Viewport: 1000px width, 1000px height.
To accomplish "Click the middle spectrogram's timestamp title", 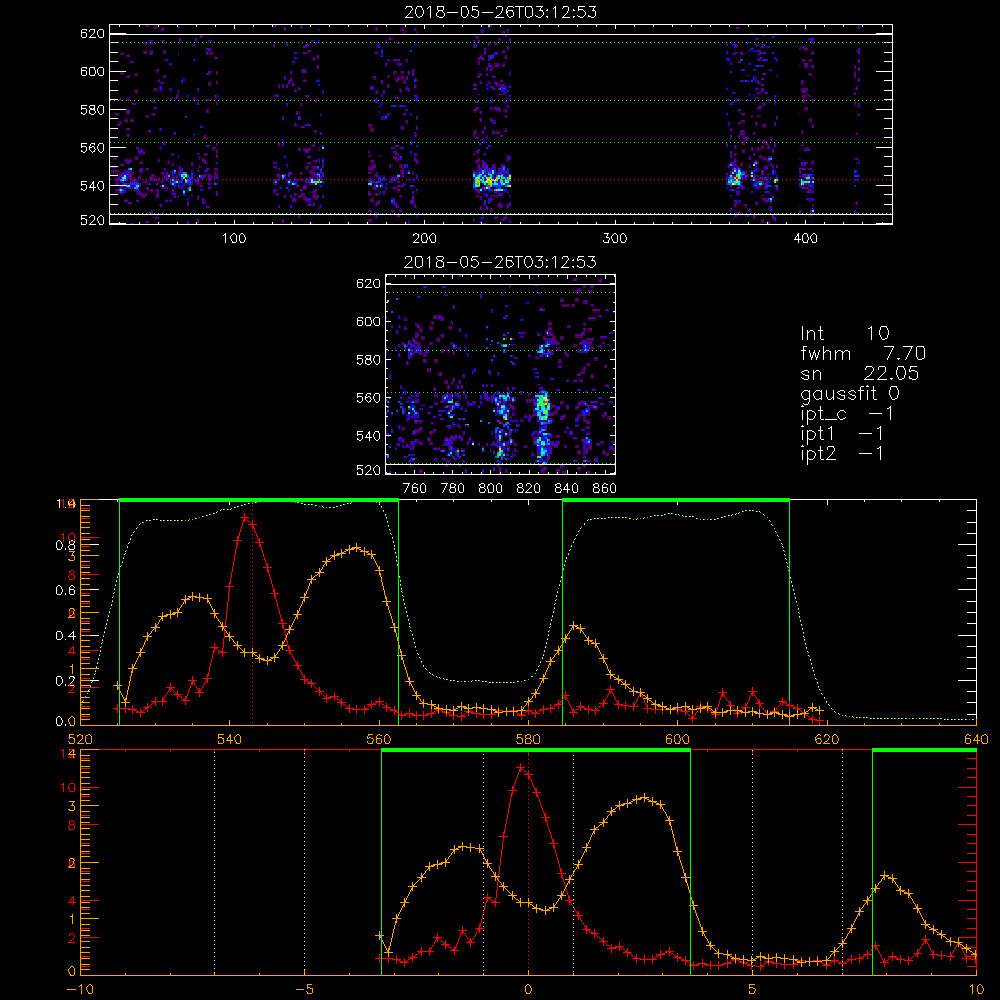I will tap(501, 262).
